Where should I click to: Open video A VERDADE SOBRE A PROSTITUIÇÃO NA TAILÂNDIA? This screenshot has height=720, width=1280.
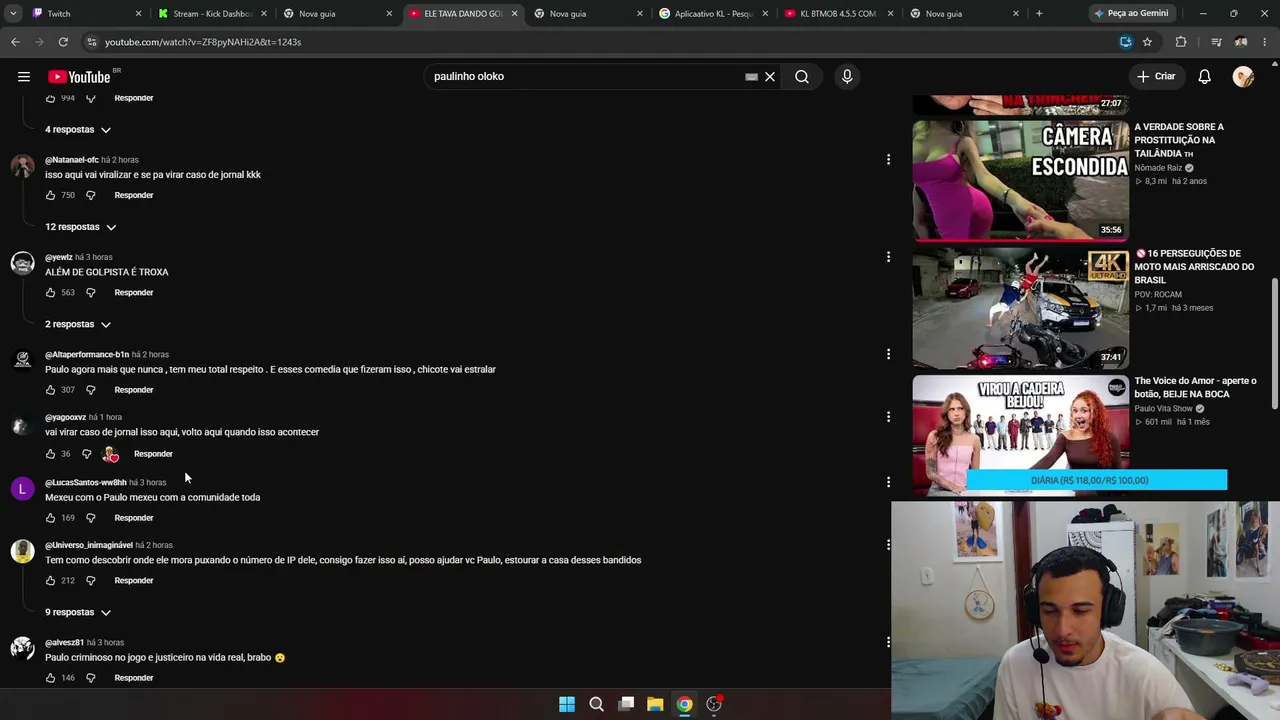click(1179, 140)
